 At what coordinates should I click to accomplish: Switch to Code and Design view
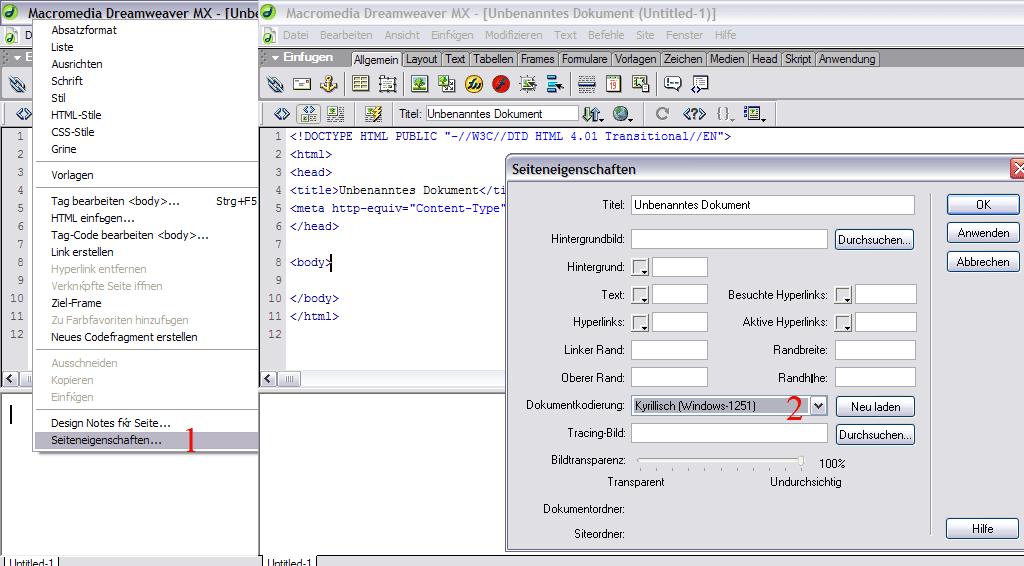pyautogui.click(x=308, y=114)
